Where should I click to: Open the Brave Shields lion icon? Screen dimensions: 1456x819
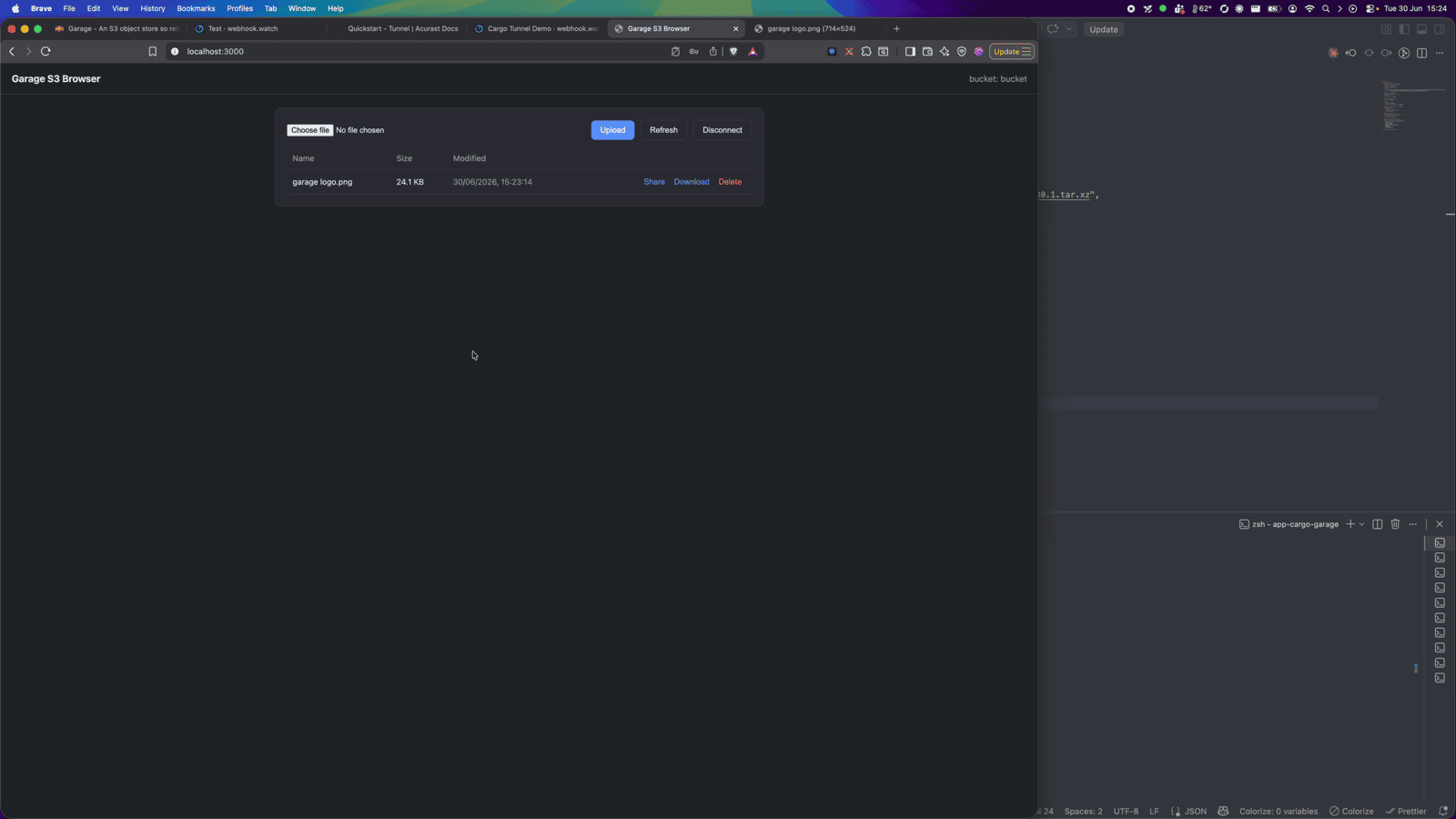point(733,52)
